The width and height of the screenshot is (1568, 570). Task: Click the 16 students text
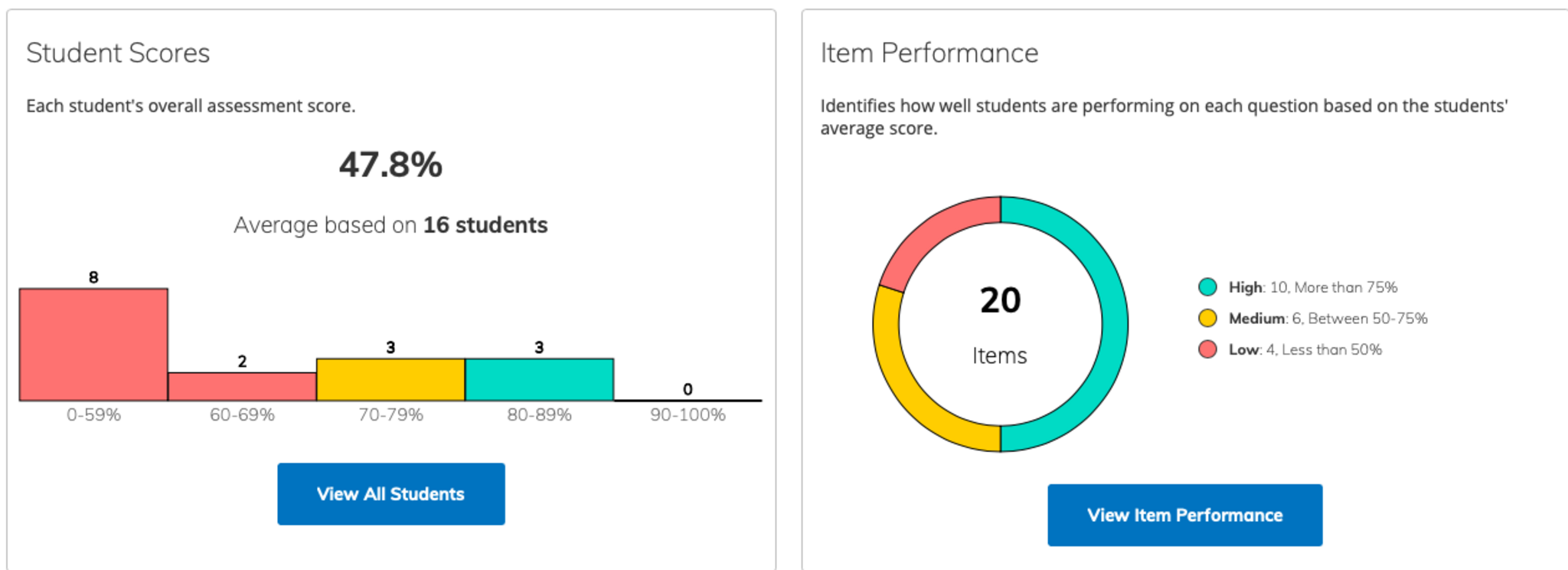point(485,225)
